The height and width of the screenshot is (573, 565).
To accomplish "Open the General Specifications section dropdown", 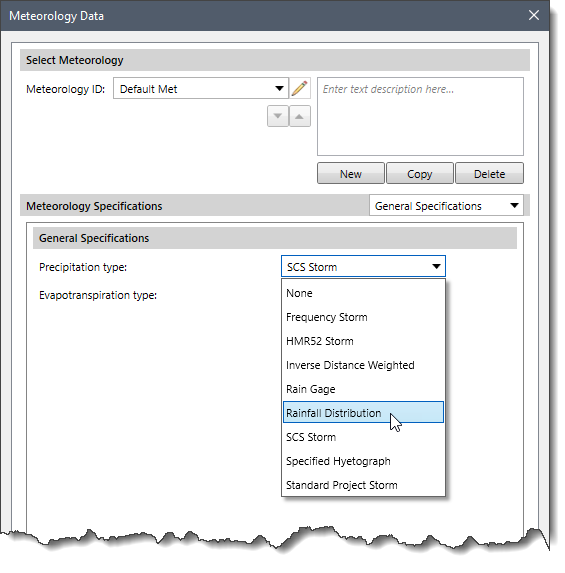I will (x=446, y=206).
